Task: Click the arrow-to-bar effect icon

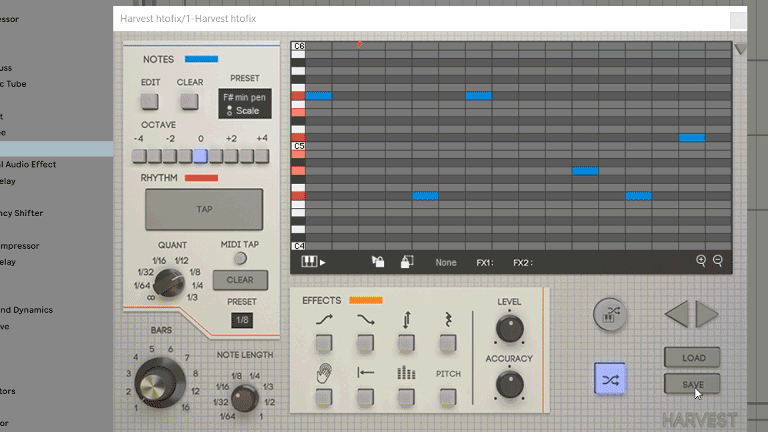Action: [365, 373]
